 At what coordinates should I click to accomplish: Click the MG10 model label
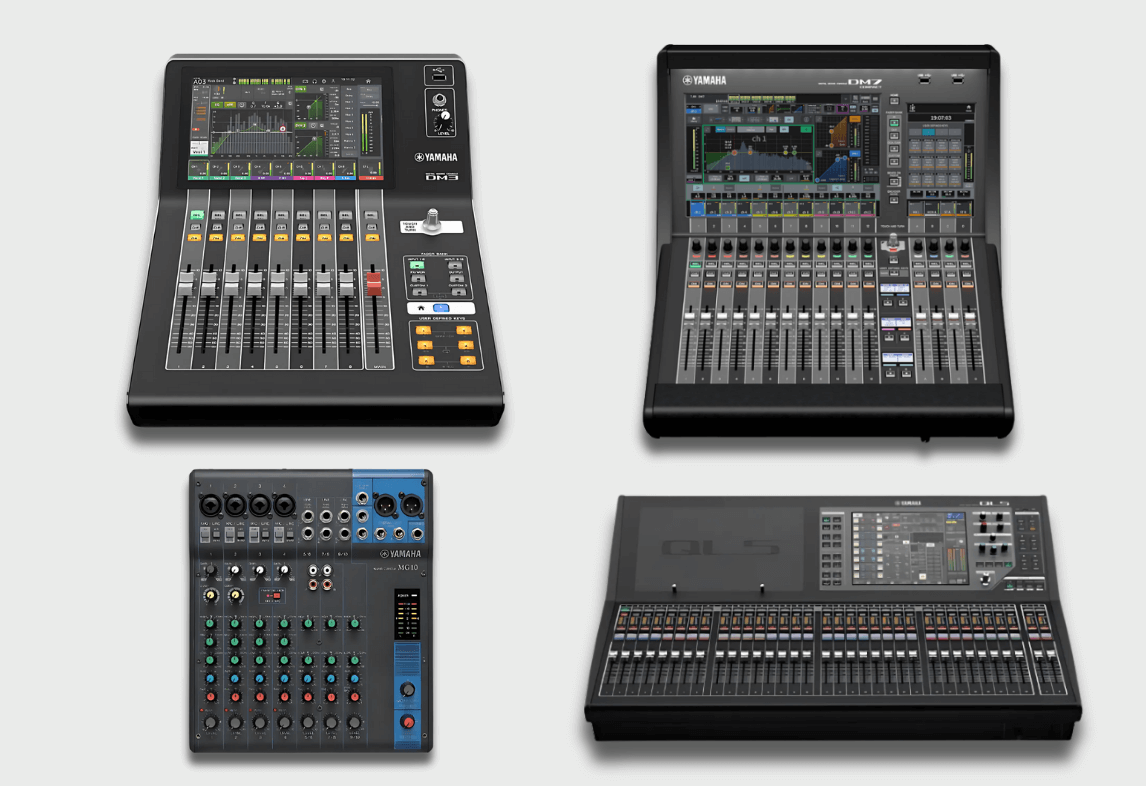408,567
